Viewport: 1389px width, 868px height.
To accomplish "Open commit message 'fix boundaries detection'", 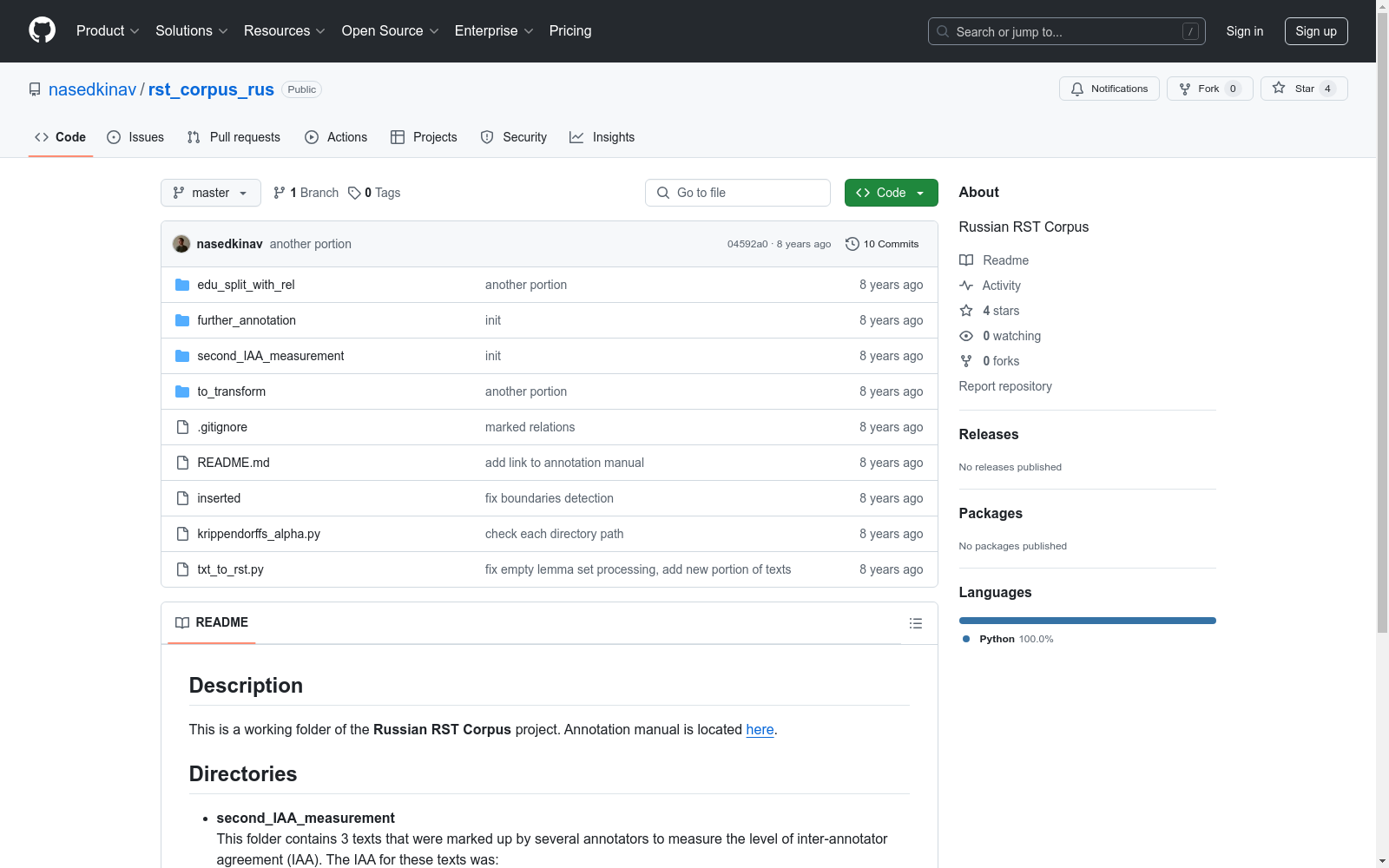I will [550, 498].
